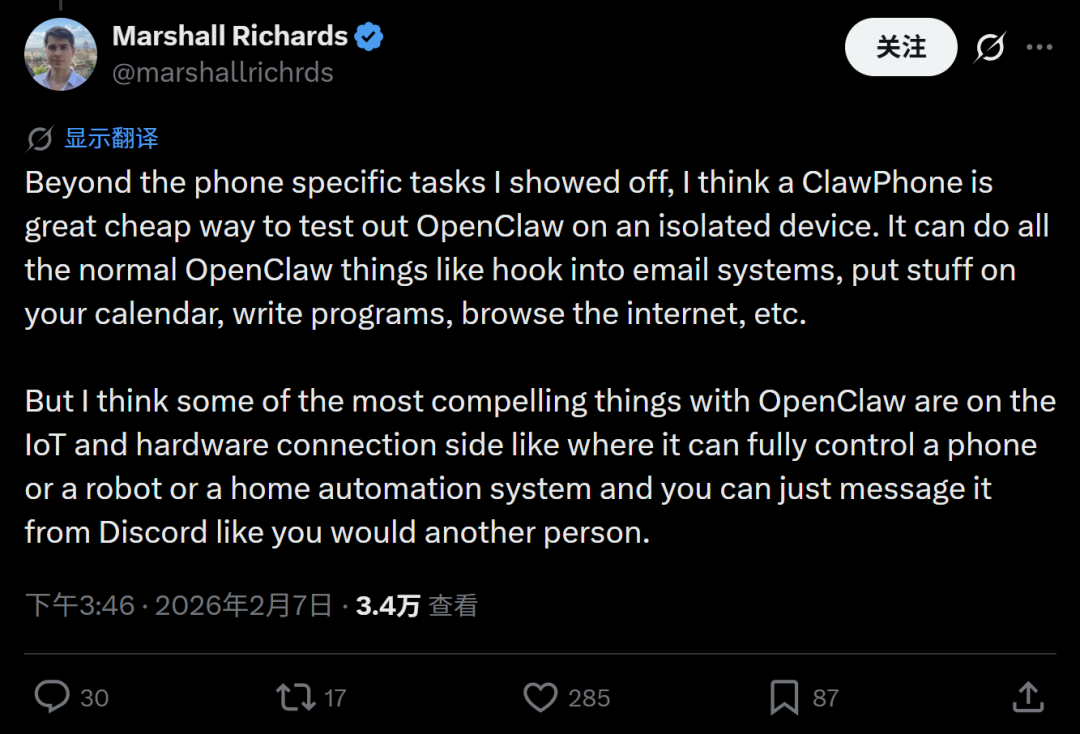Click the small icon left of 显示翻译
Screen dimensions: 1080x734
(x=40, y=139)
